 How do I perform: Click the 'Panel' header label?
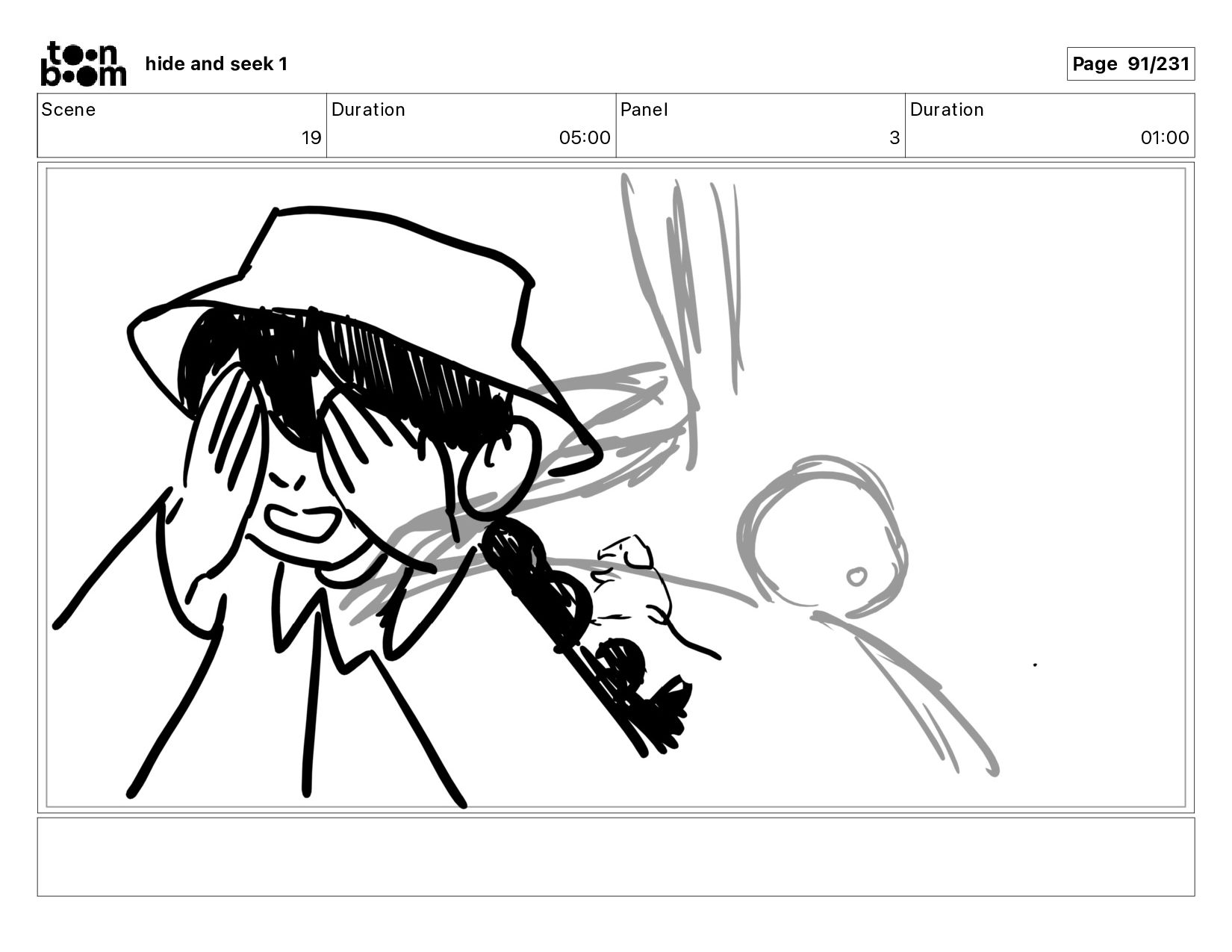[644, 110]
